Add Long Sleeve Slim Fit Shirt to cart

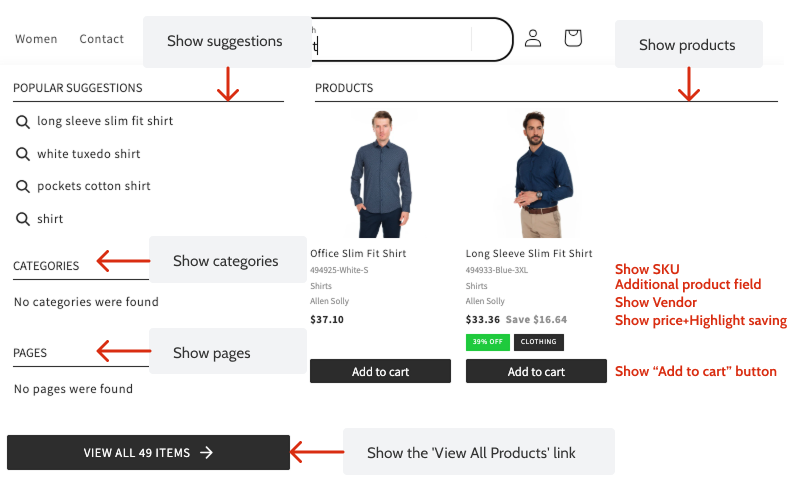click(x=536, y=372)
